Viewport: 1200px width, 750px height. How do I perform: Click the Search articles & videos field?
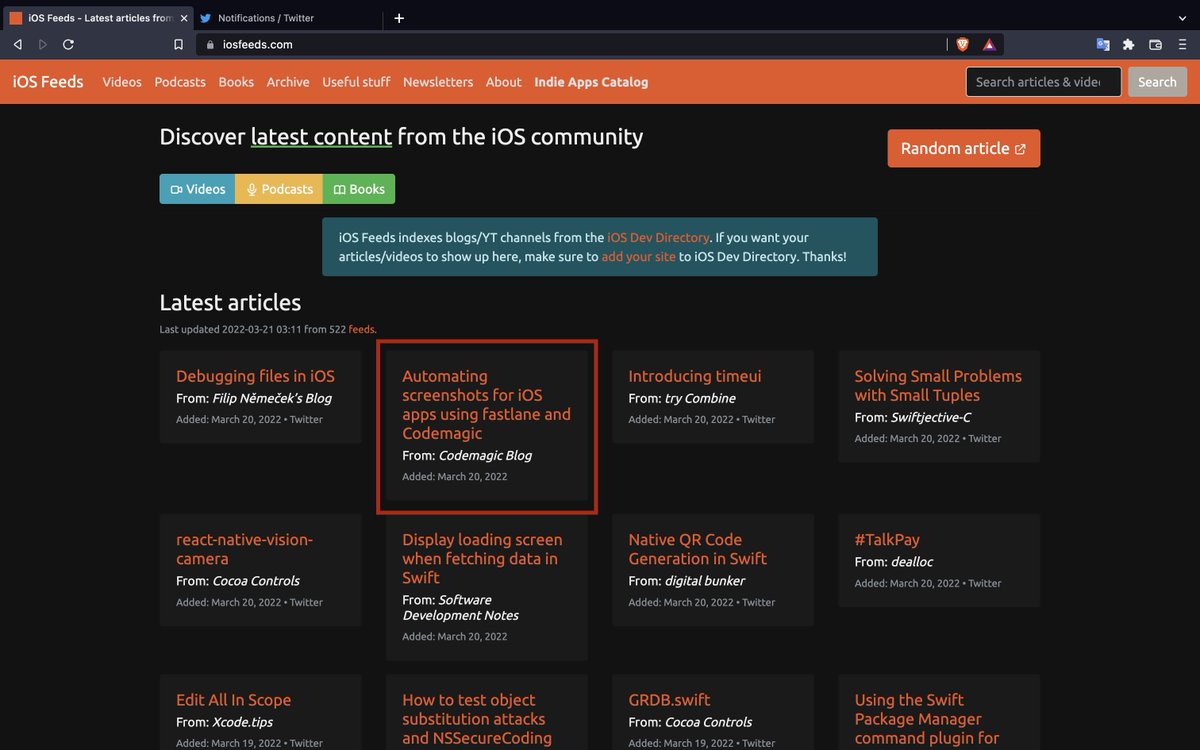click(x=1044, y=82)
